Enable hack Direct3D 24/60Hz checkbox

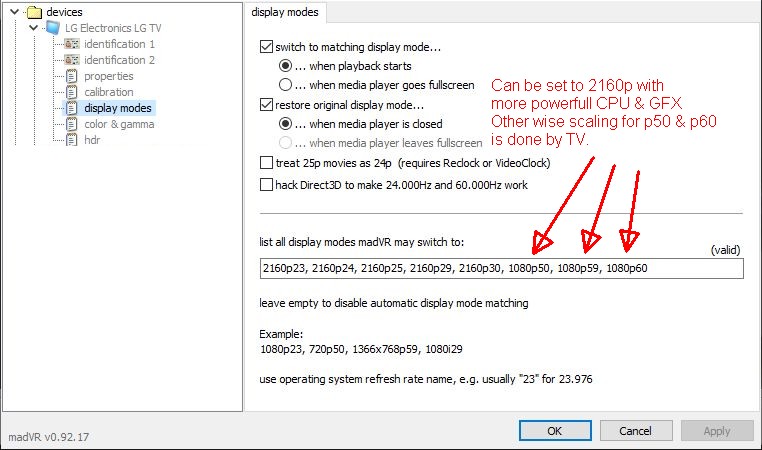pos(266,185)
